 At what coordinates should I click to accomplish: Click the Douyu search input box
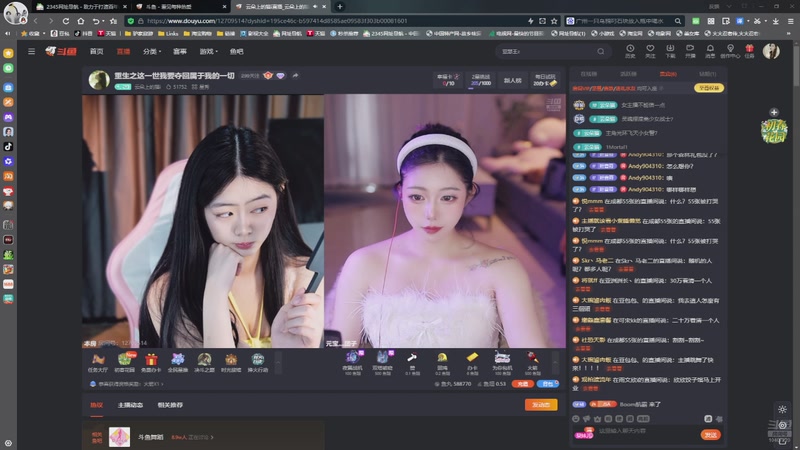[x=546, y=51]
